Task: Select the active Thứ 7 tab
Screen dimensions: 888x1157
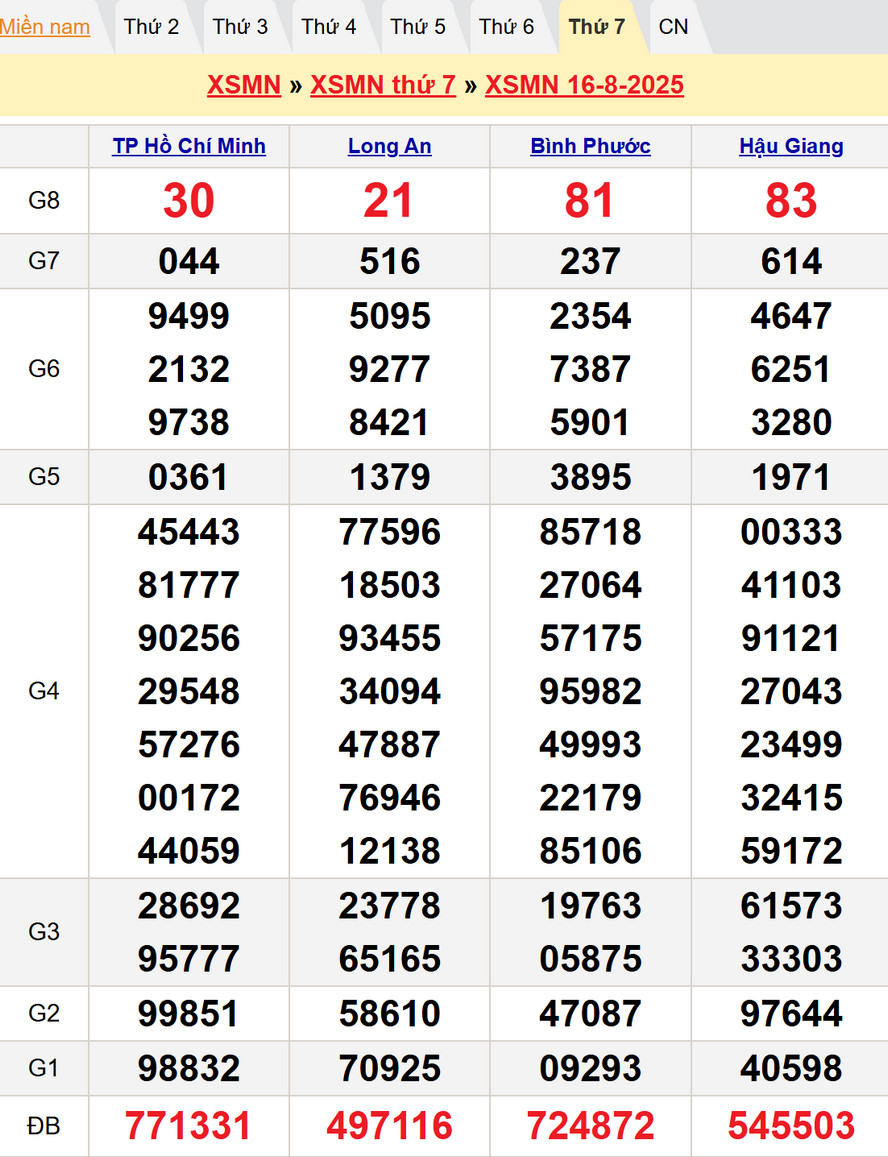Action: click(597, 27)
